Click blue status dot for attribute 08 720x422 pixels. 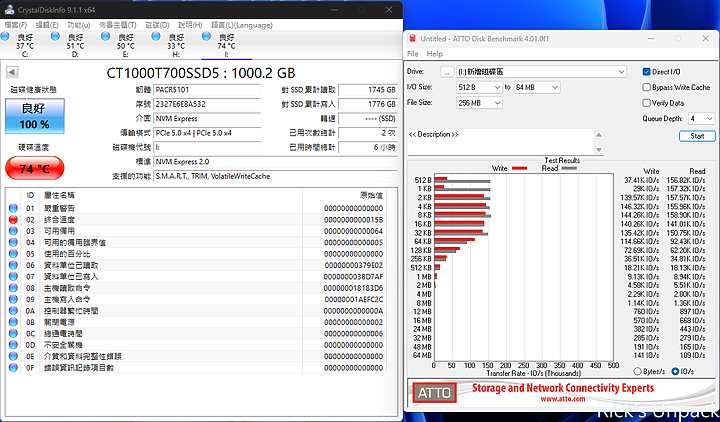(13, 288)
